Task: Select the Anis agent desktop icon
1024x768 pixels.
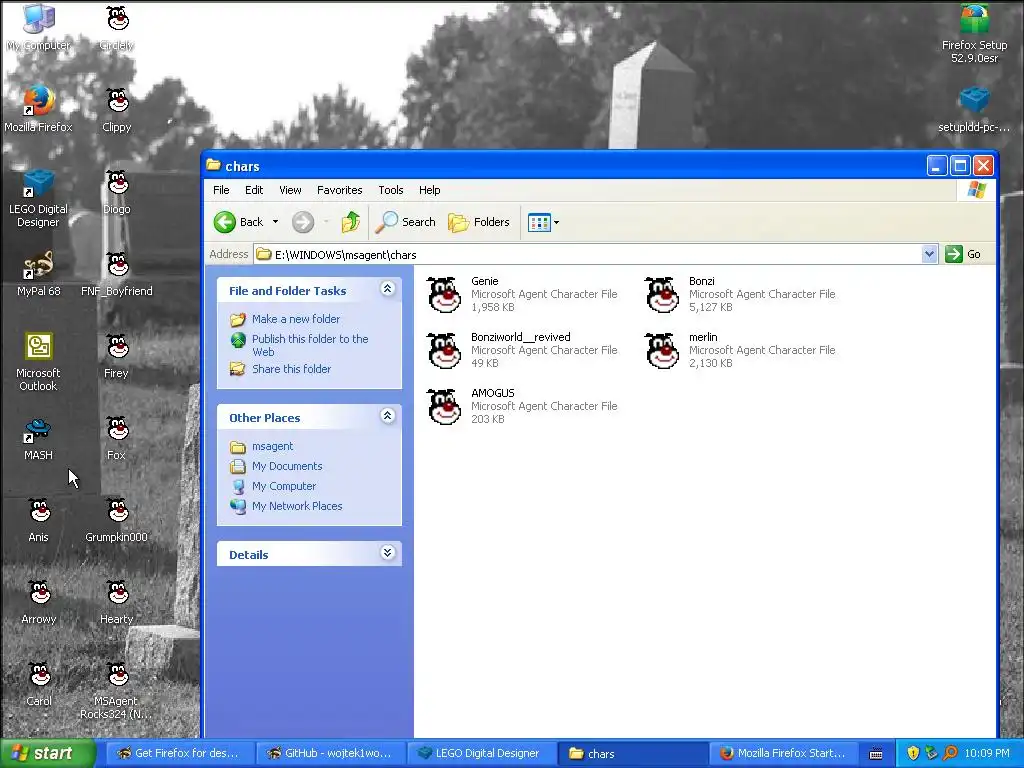Action: click(39, 520)
